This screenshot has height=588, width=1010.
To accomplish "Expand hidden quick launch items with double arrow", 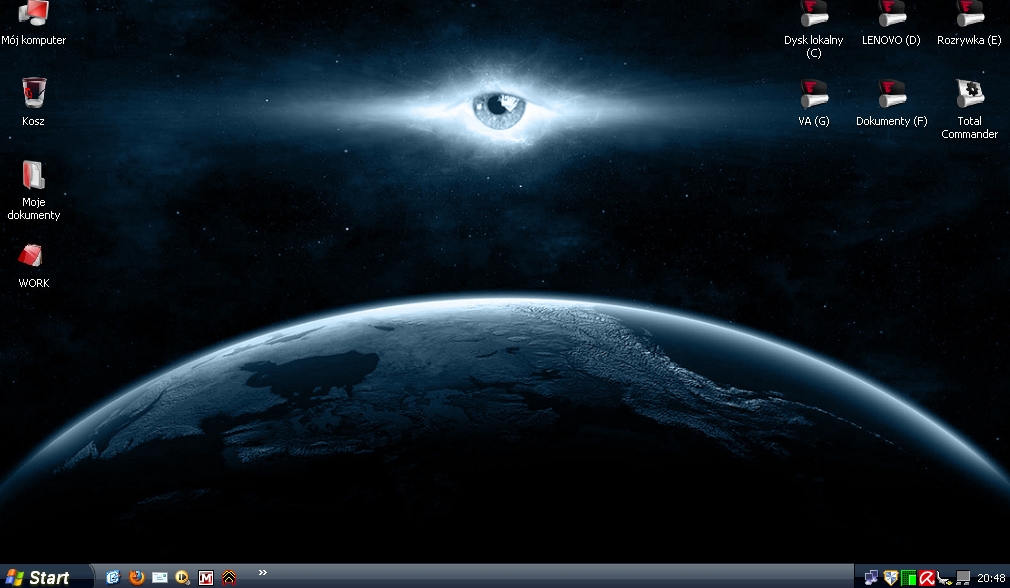I will point(262,572).
